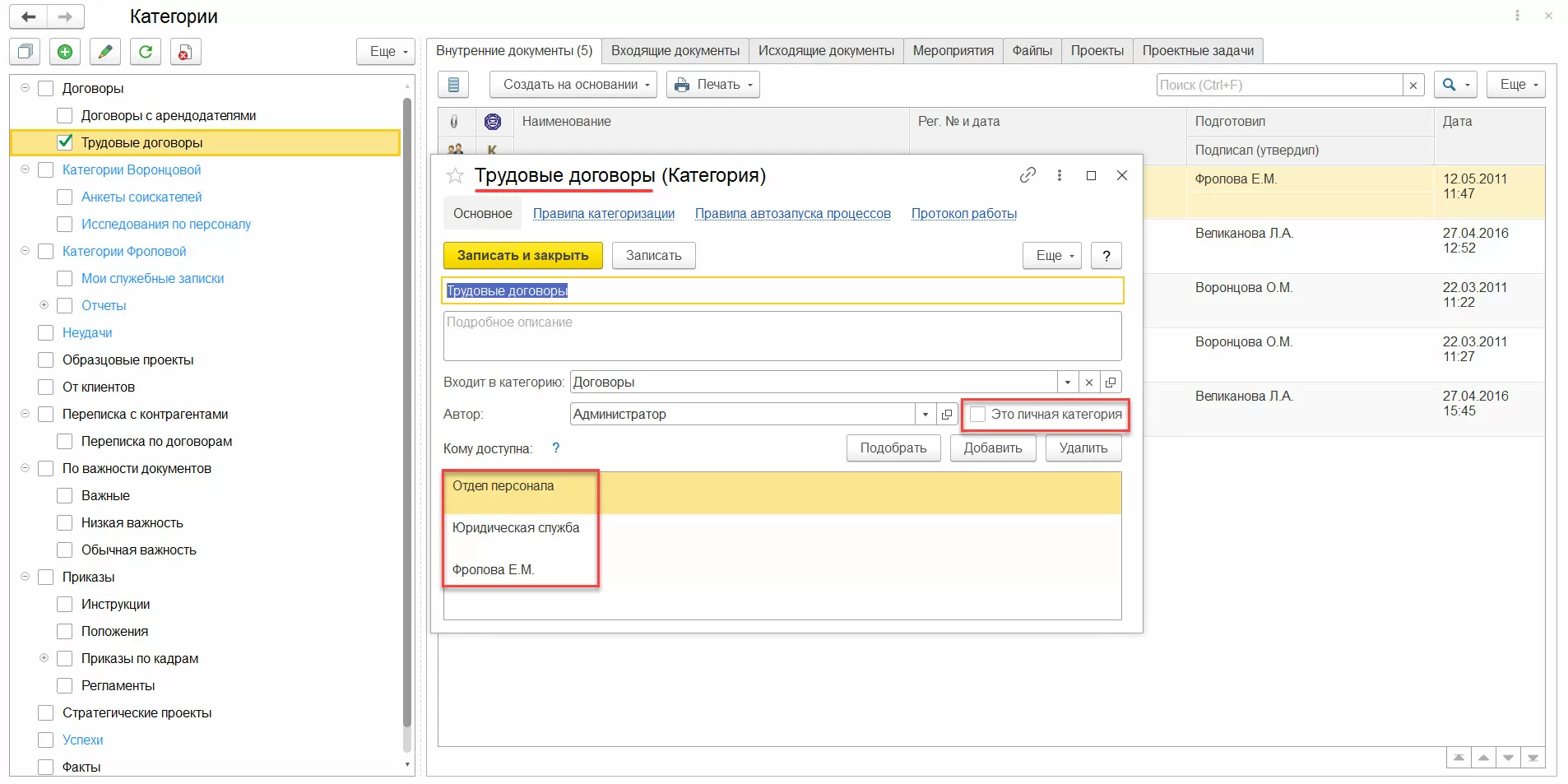Open the search magnifier dropdown

[1455, 85]
